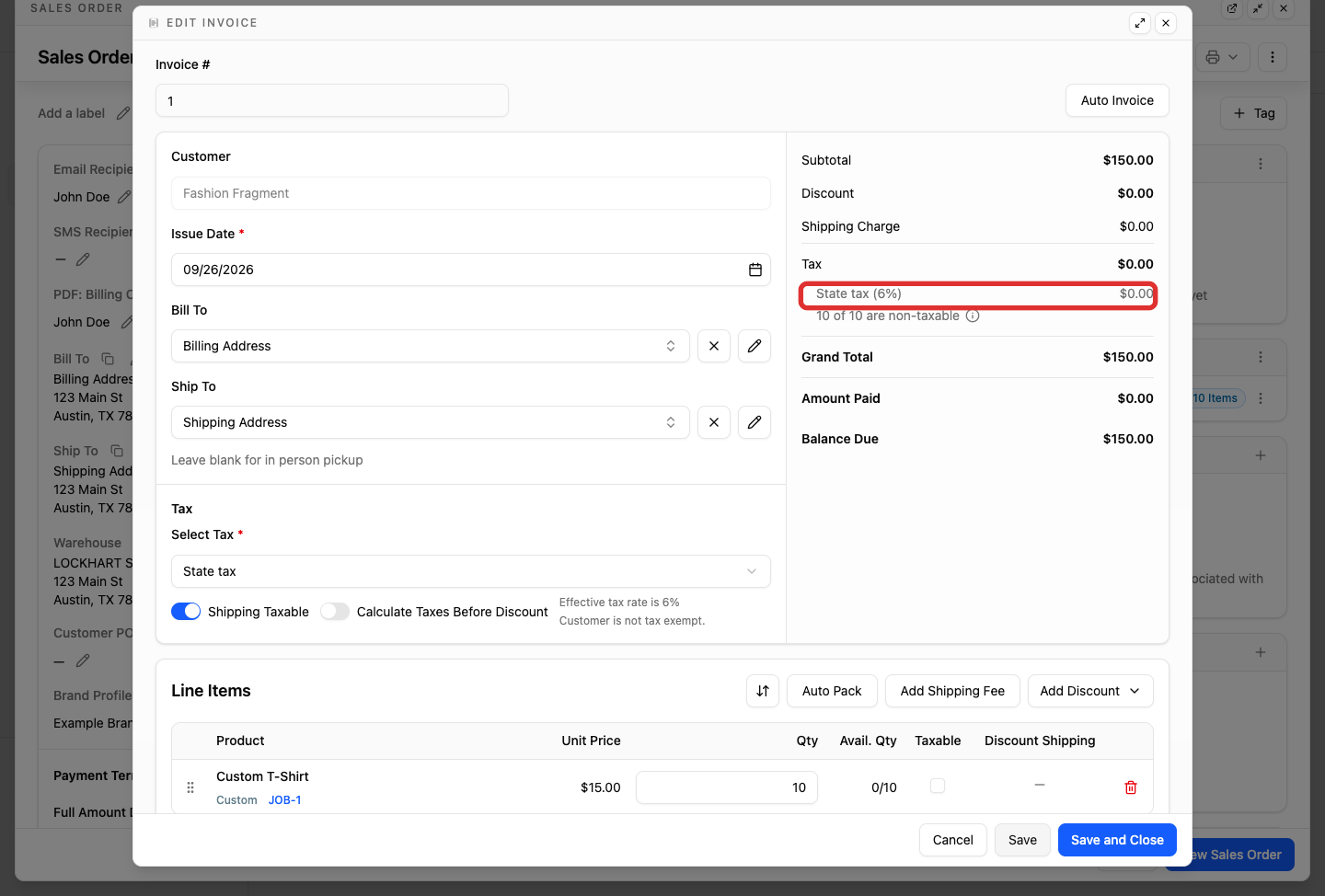Open the Sales Order header three-dot menu
The image size is (1325, 896).
click(x=1273, y=57)
